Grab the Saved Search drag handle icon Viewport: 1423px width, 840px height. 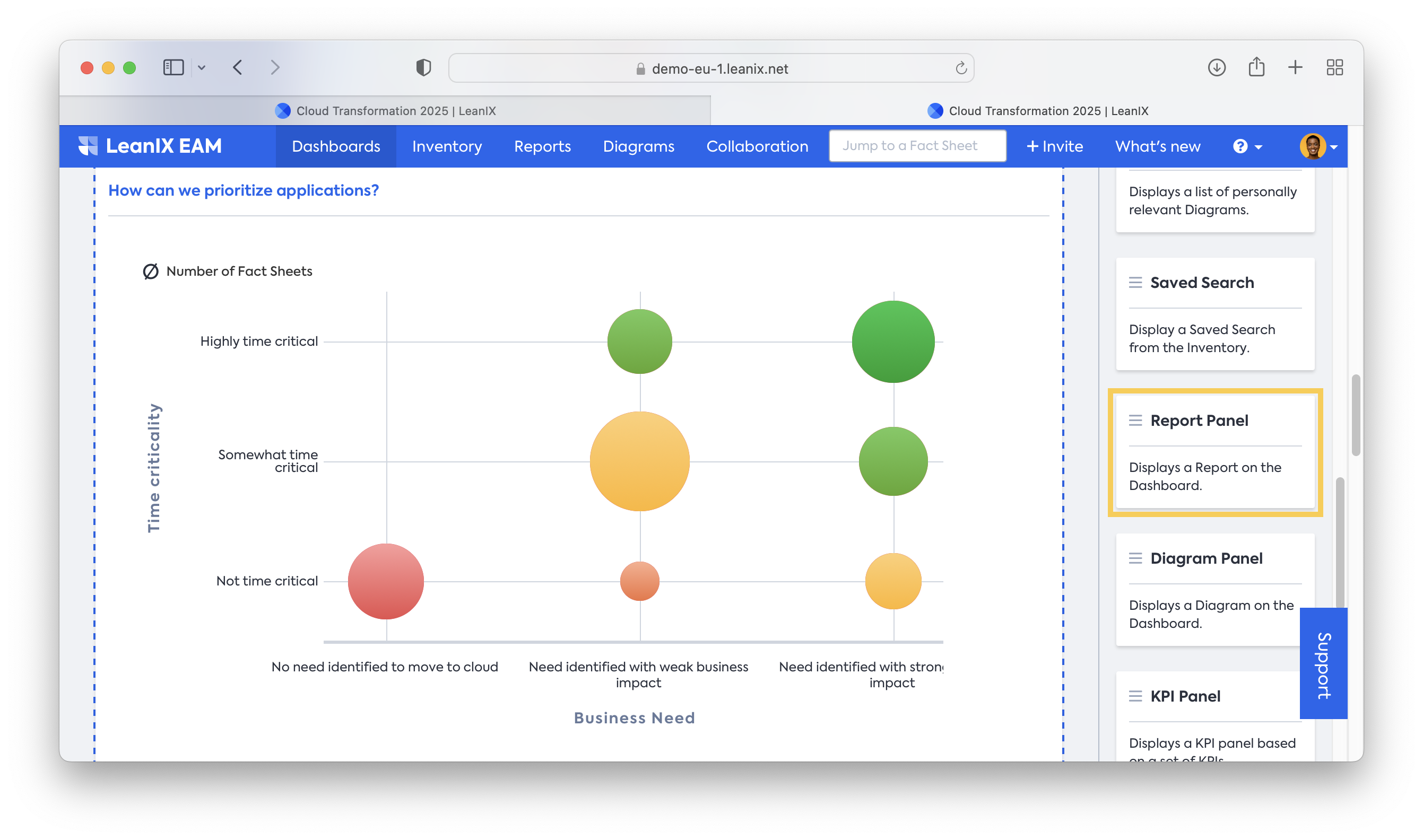[x=1135, y=283]
